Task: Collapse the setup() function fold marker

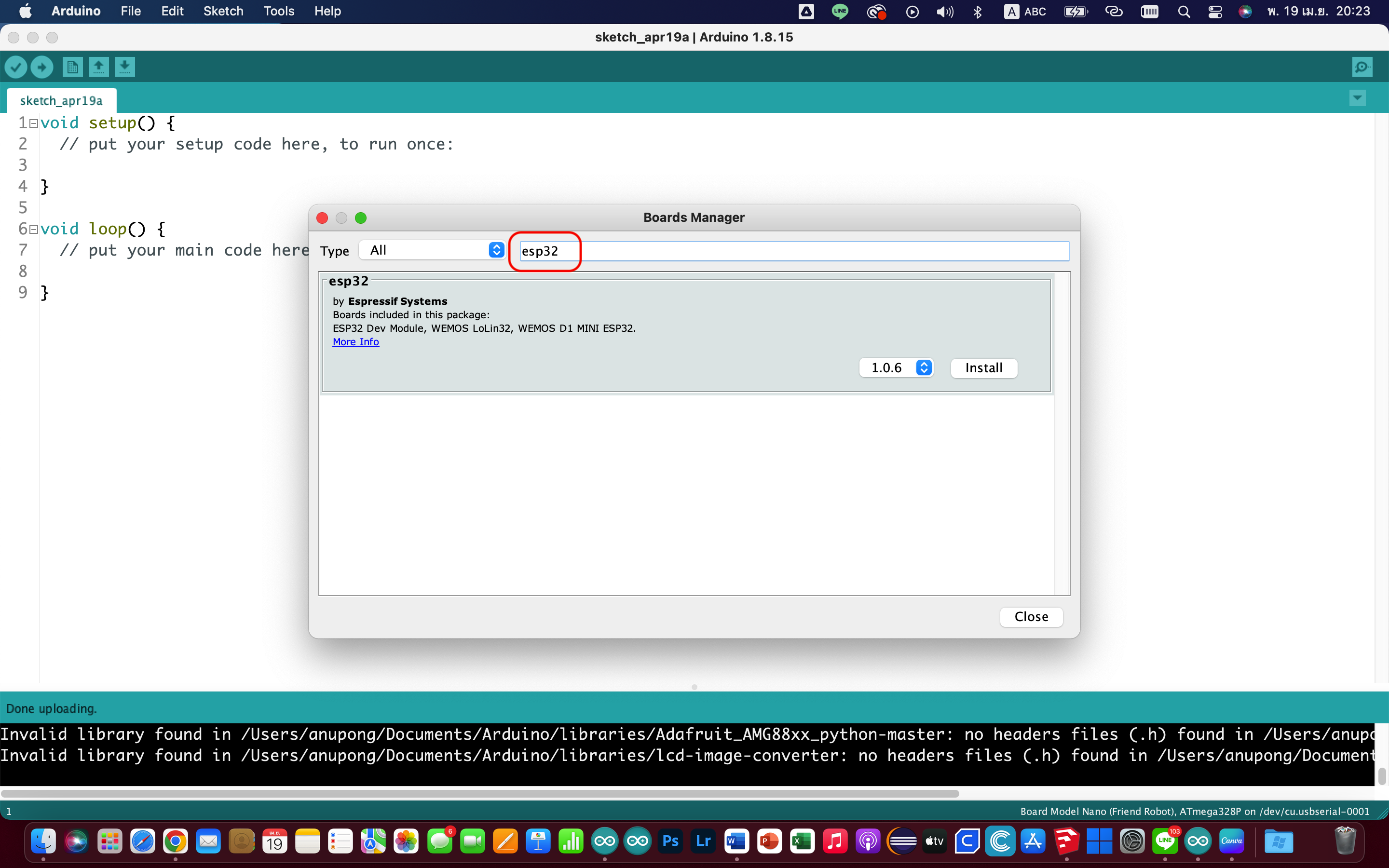Action: tap(34, 123)
